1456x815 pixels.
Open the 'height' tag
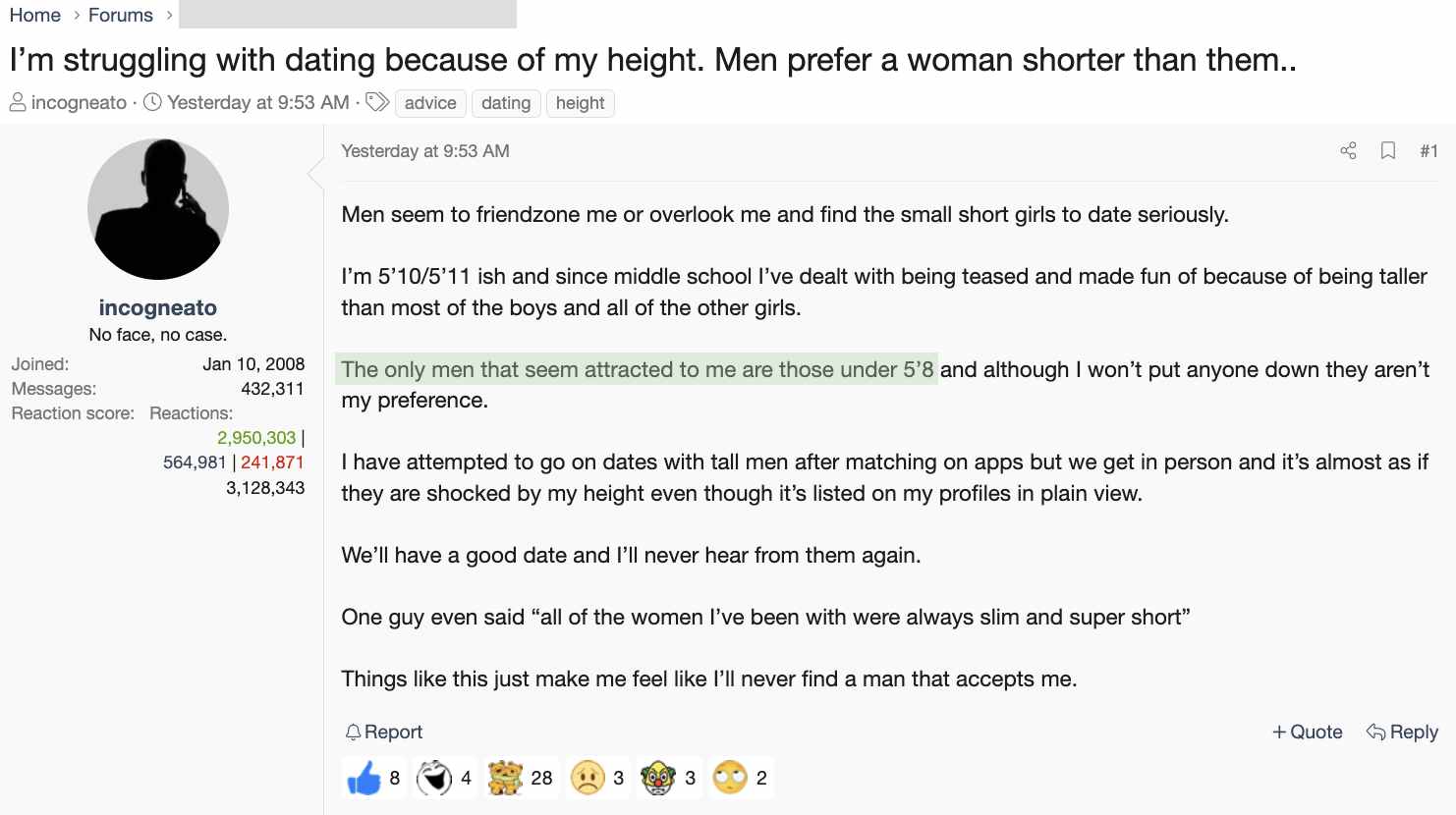[x=580, y=103]
